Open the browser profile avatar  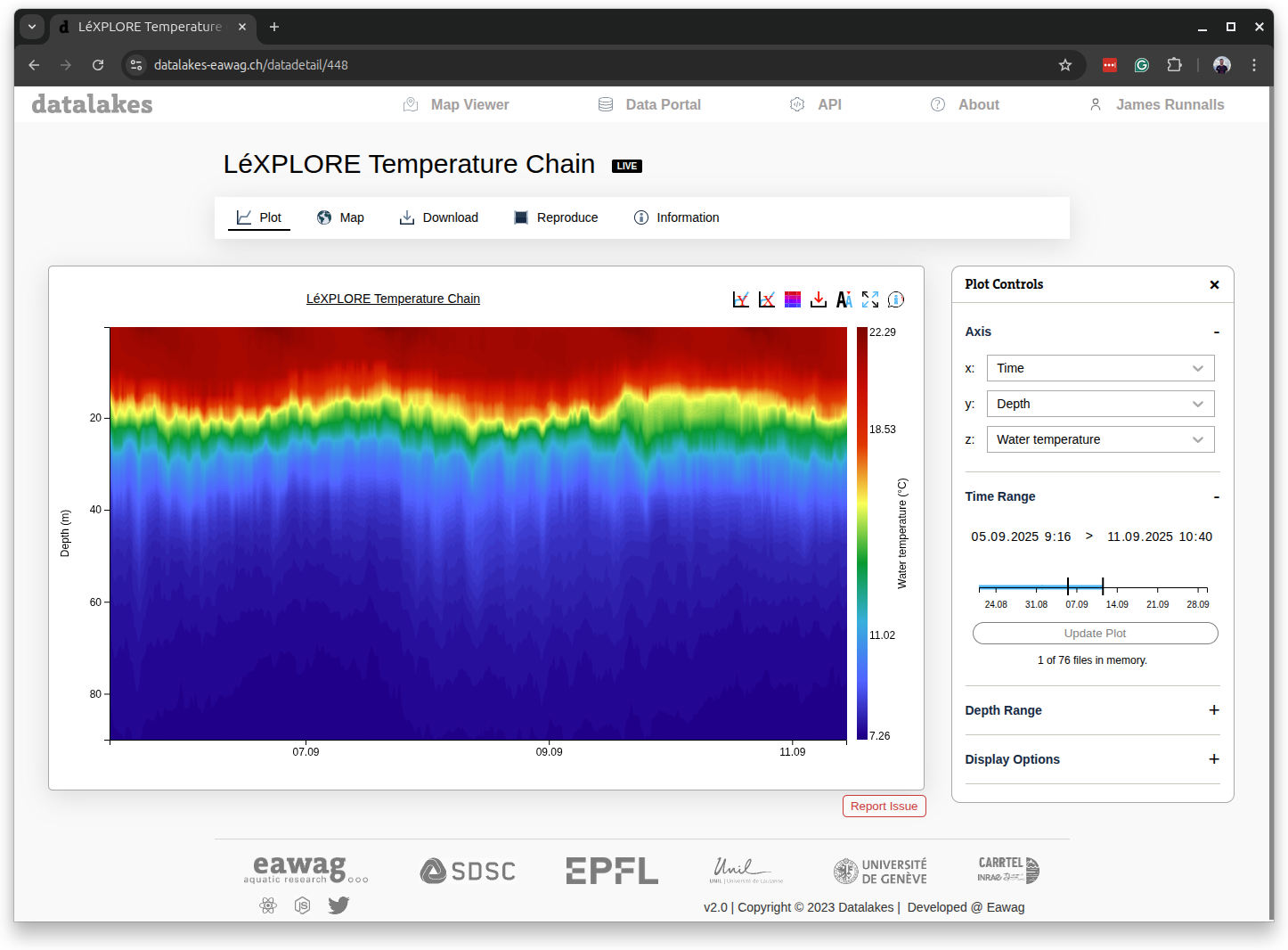click(x=1222, y=65)
